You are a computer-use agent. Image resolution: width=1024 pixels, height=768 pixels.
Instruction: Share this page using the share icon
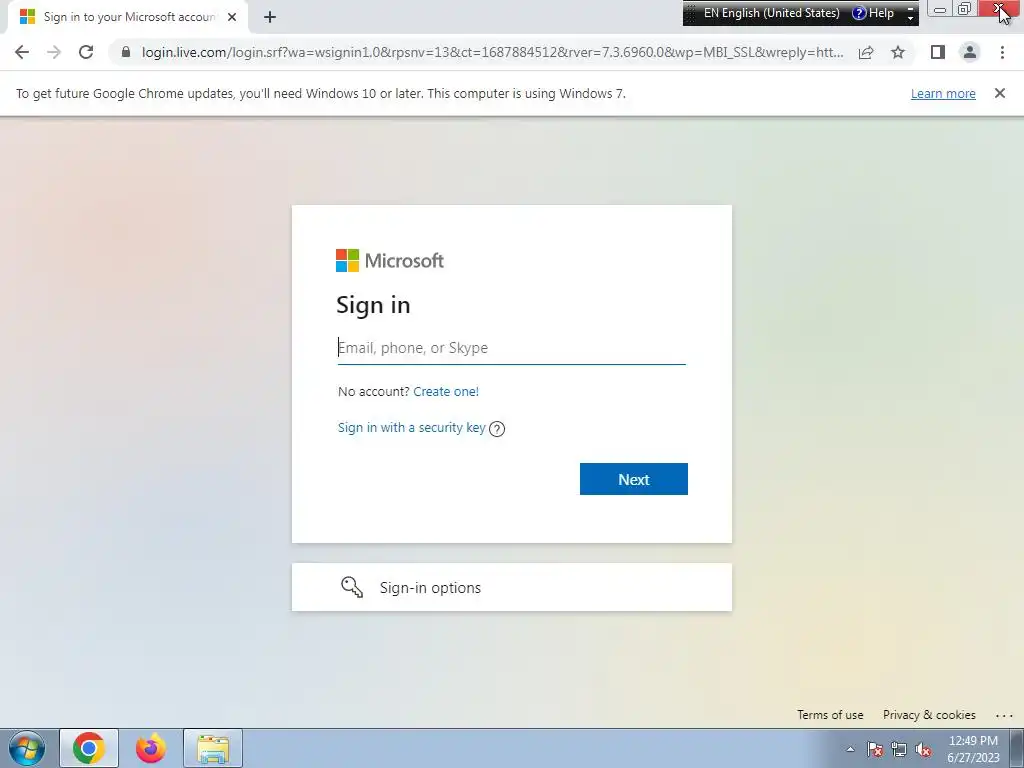[x=866, y=52]
